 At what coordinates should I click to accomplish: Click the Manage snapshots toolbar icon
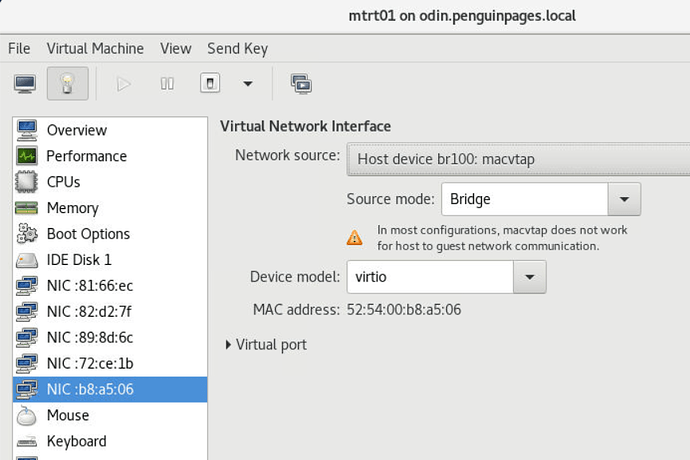301,84
